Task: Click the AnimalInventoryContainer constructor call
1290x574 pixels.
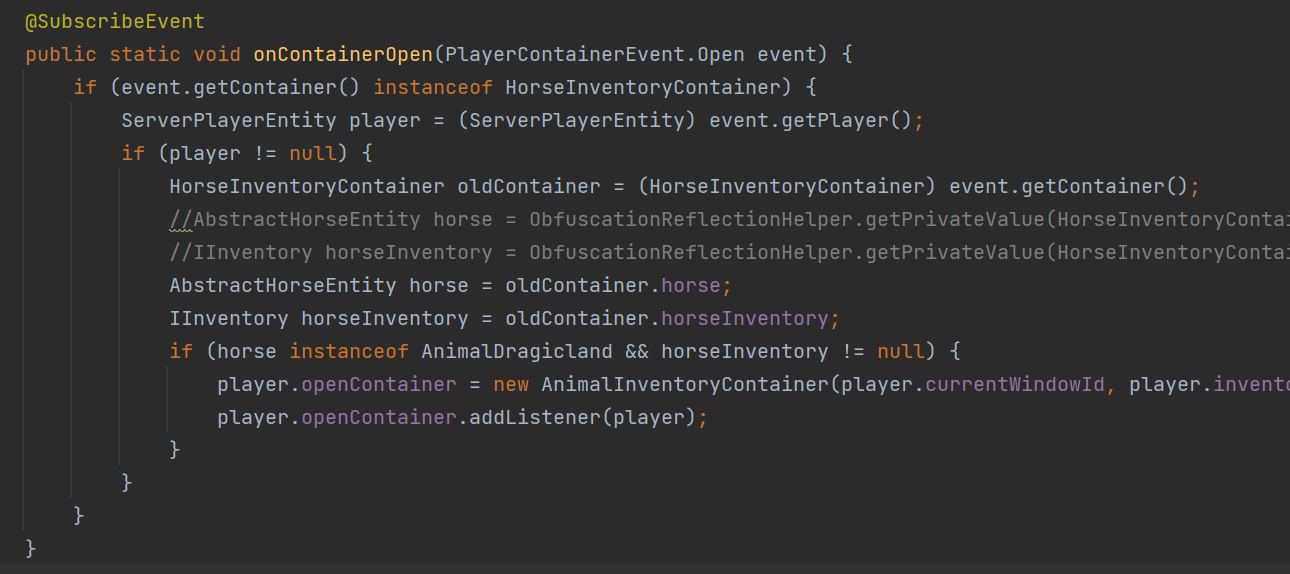Action: pyautogui.click(x=685, y=384)
